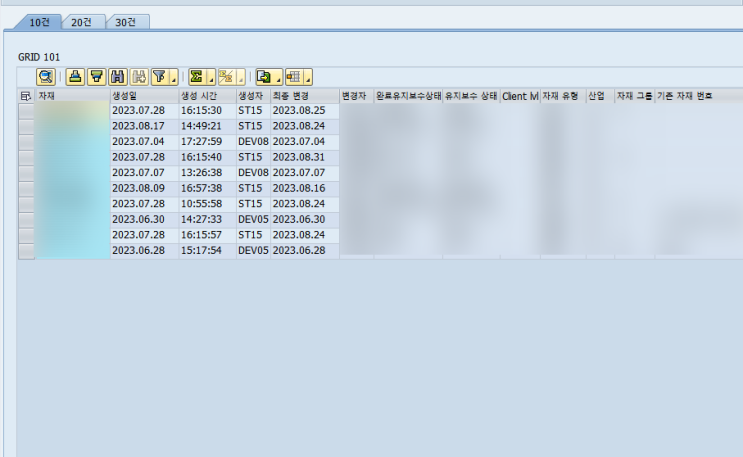Click the Details magnifier icon
The height and width of the screenshot is (457, 743).
click(x=46, y=77)
